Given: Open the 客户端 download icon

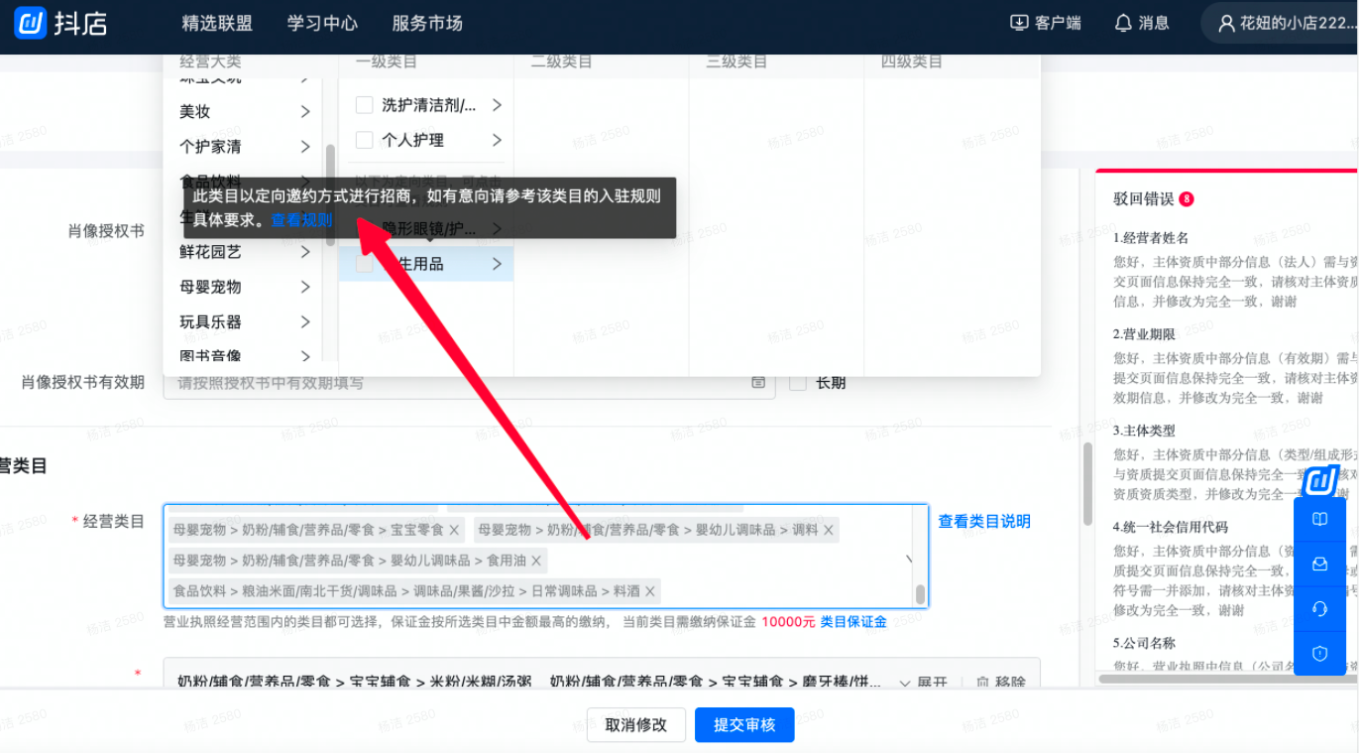Looking at the screenshot, I should [1019, 23].
